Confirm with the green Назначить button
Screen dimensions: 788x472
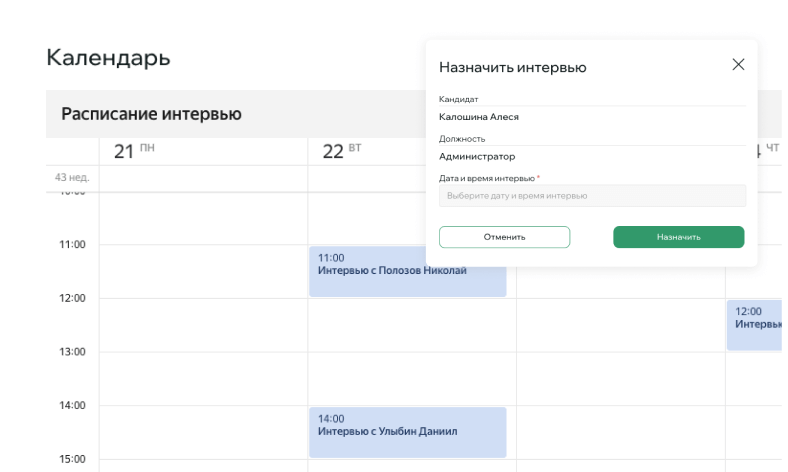[678, 237]
